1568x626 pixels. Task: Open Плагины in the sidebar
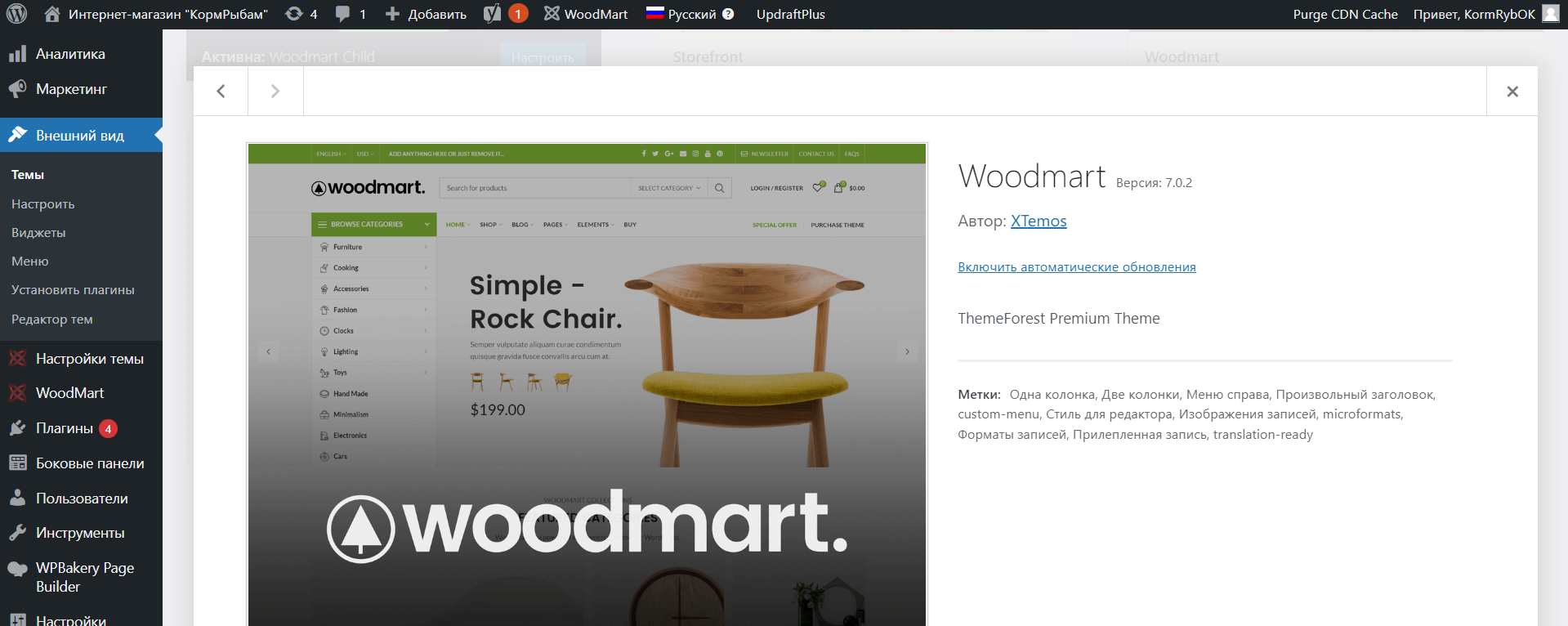[x=65, y=428]
